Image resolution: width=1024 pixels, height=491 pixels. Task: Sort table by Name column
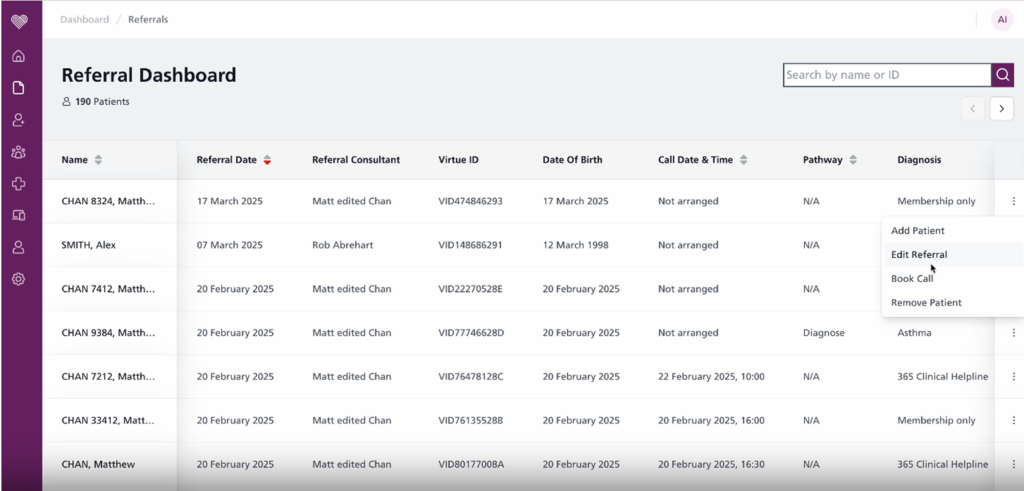pos(98,160)
